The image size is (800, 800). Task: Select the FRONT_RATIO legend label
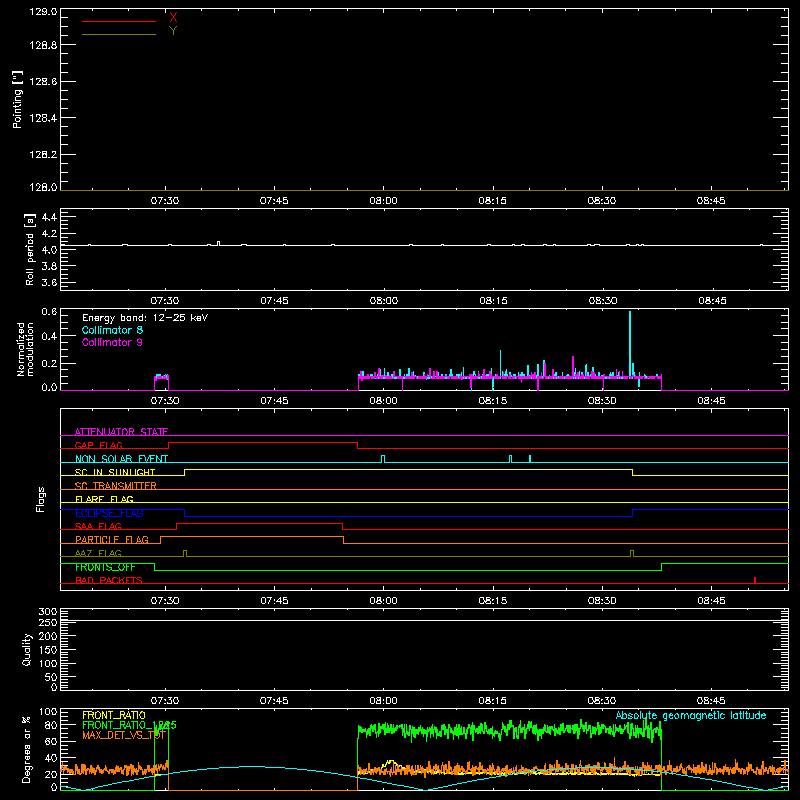tap(114, 715)
